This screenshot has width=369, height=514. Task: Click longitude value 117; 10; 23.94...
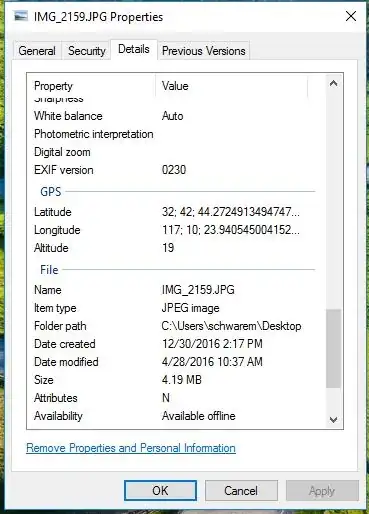(x=231, y=230)
